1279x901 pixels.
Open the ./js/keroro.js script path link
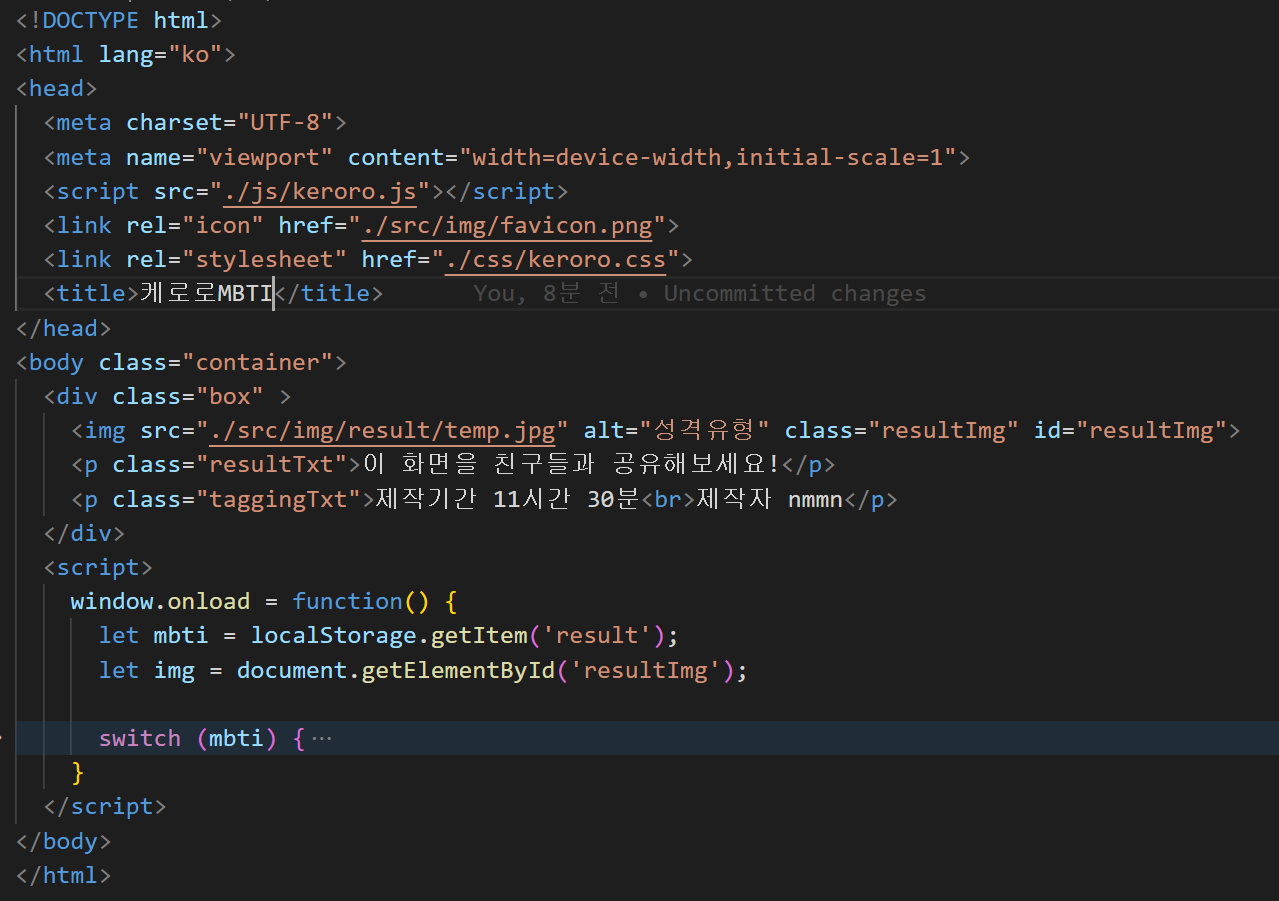tap(320, 191)
